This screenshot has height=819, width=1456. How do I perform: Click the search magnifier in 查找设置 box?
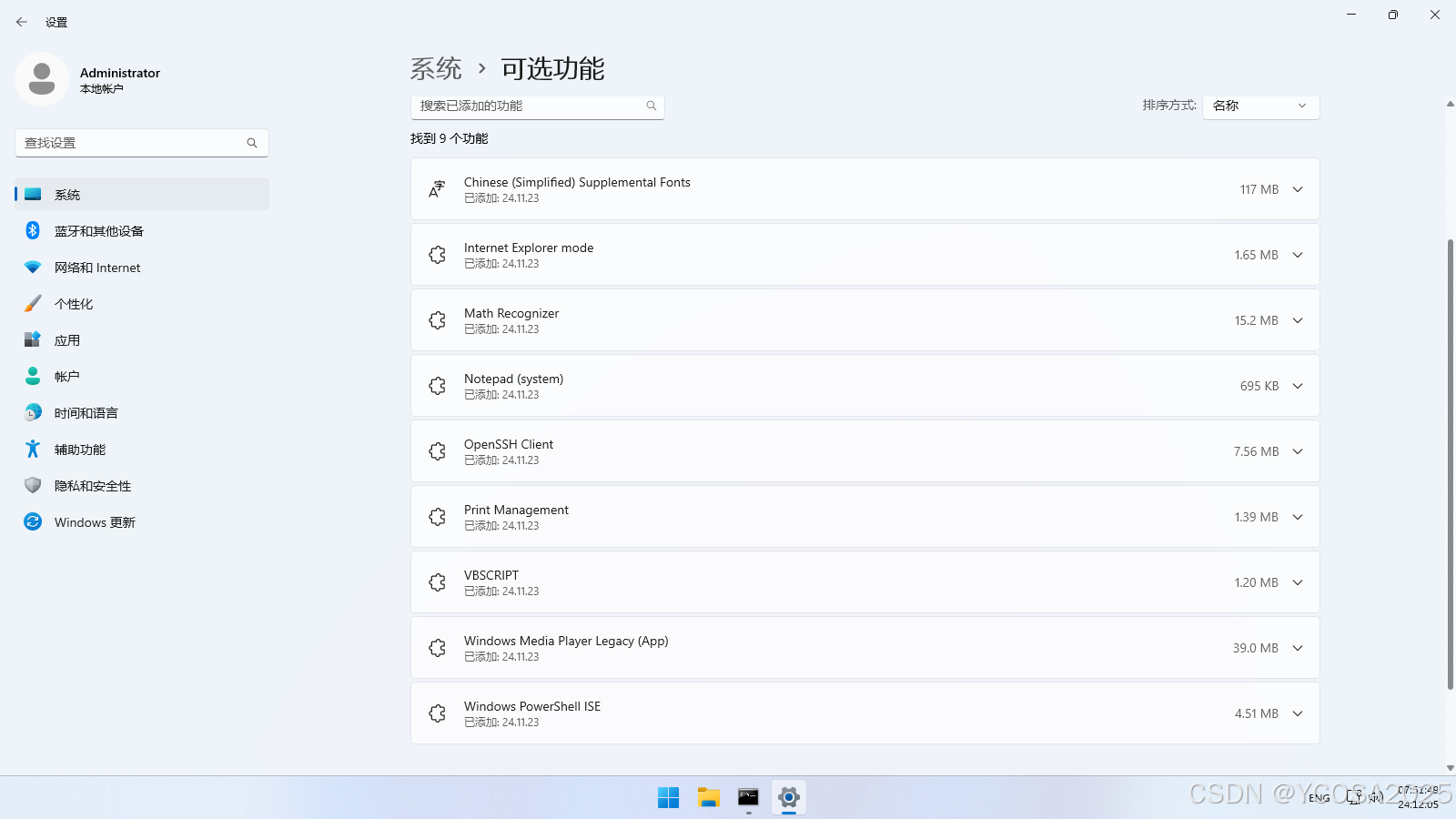[x=252, y=143]
